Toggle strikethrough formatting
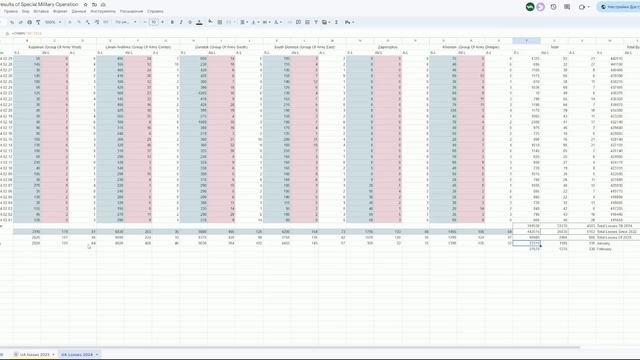The height and width of the screenshot is (360, 640). pyautogui.click(x=190, y=22)
